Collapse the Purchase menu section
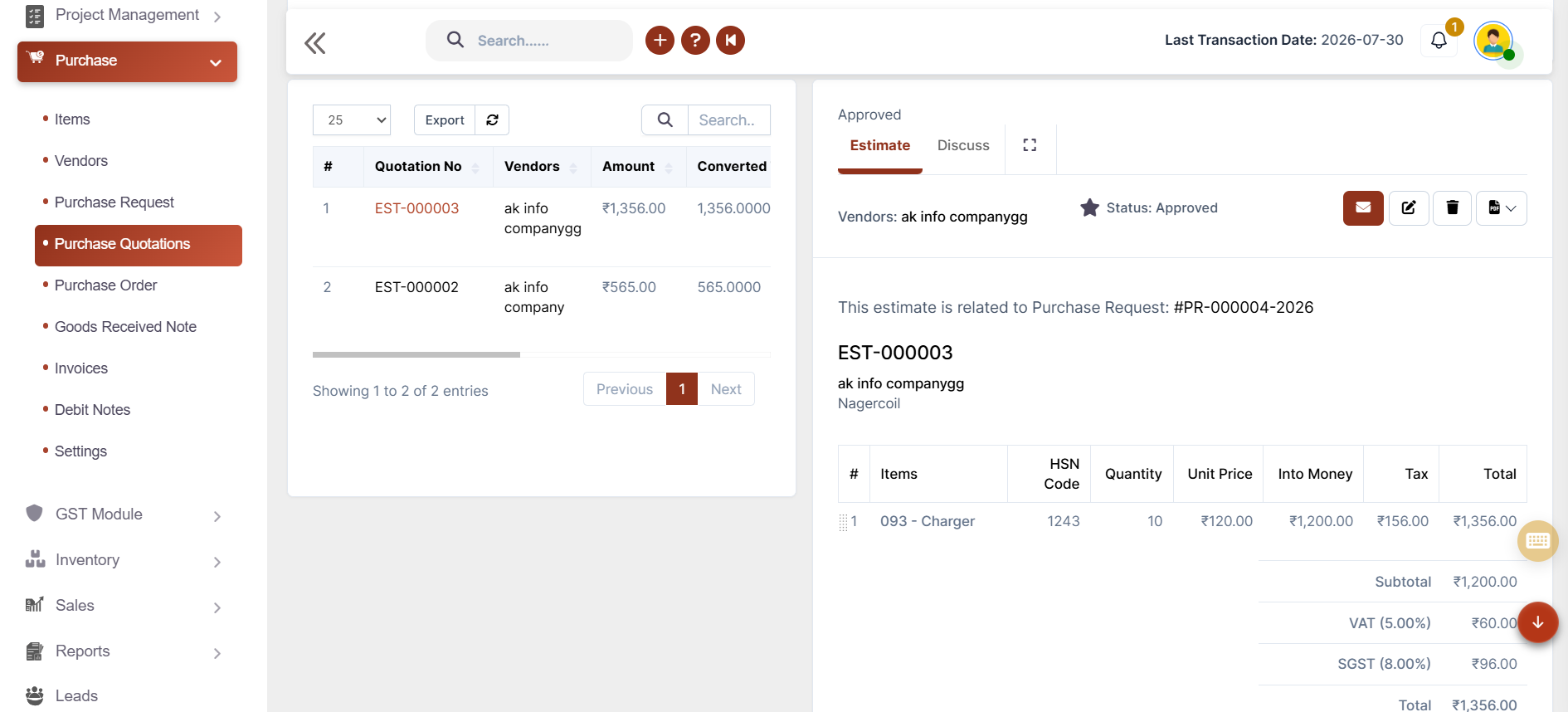The height and width of the screenshot is (712, 1568). pos(127,61)
